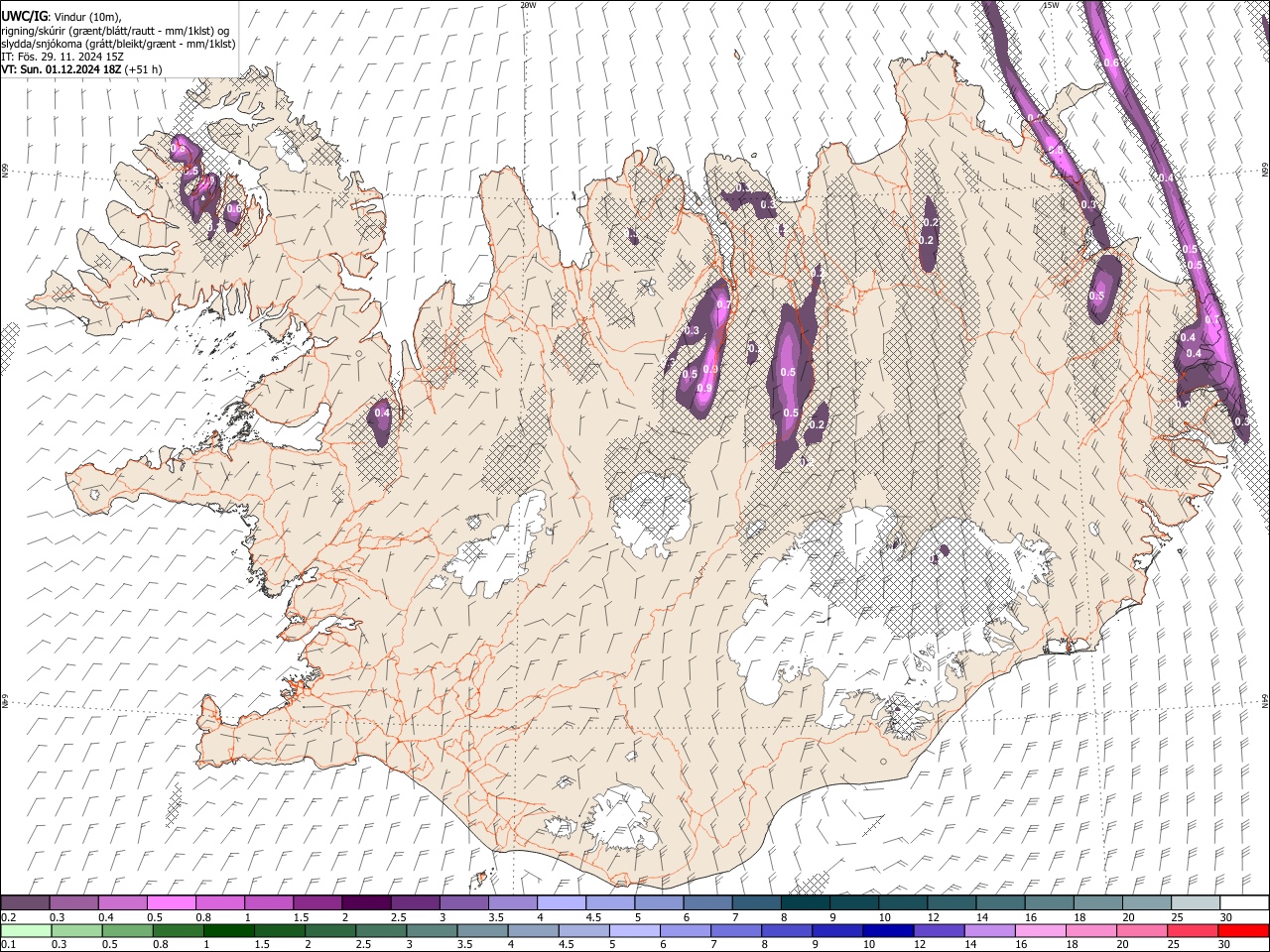Click the '20W' longitude label at the top edge
Image resolution: width=1270 pixels, height=952 pixels.
(529, 5)
